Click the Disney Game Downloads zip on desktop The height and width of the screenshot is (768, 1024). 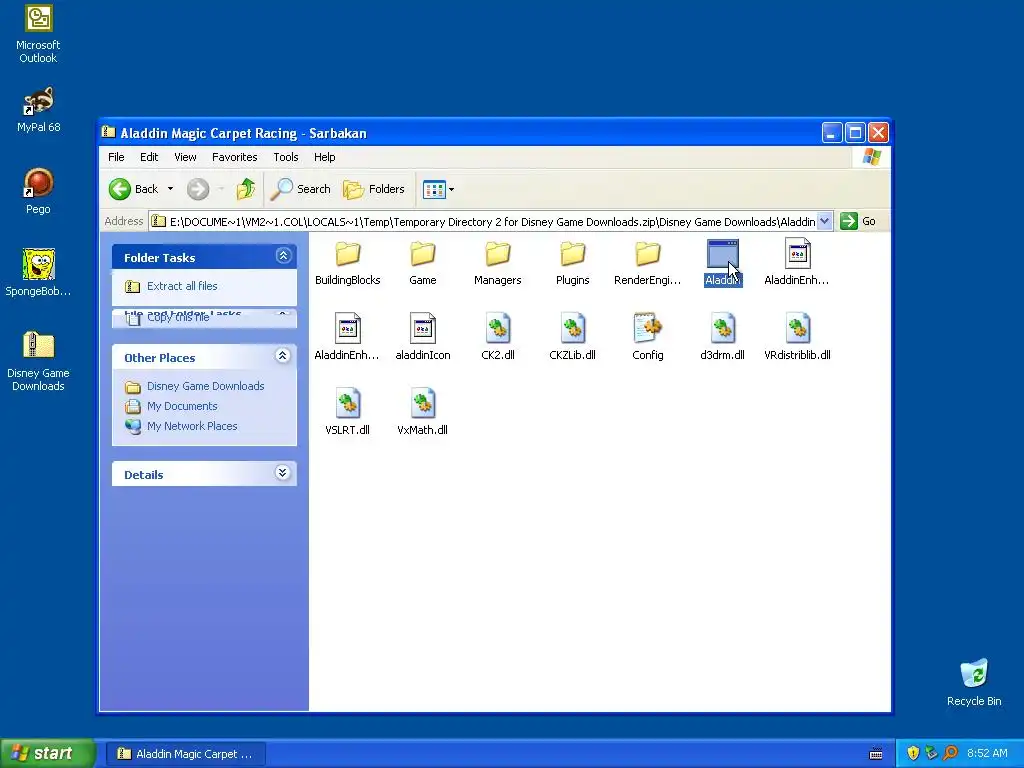38,361
